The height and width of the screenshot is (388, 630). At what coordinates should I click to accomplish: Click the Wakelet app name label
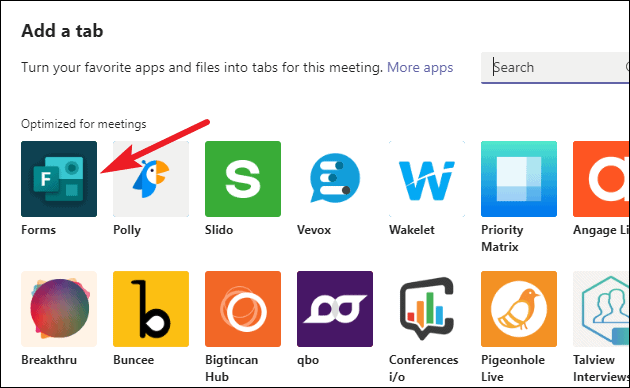(x=412, y=230)
